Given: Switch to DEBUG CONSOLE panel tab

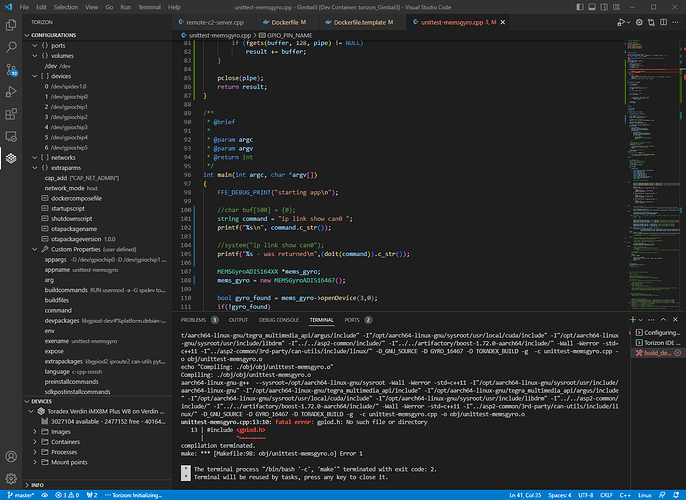Looking at the screenshot, I should pos(279,320).
